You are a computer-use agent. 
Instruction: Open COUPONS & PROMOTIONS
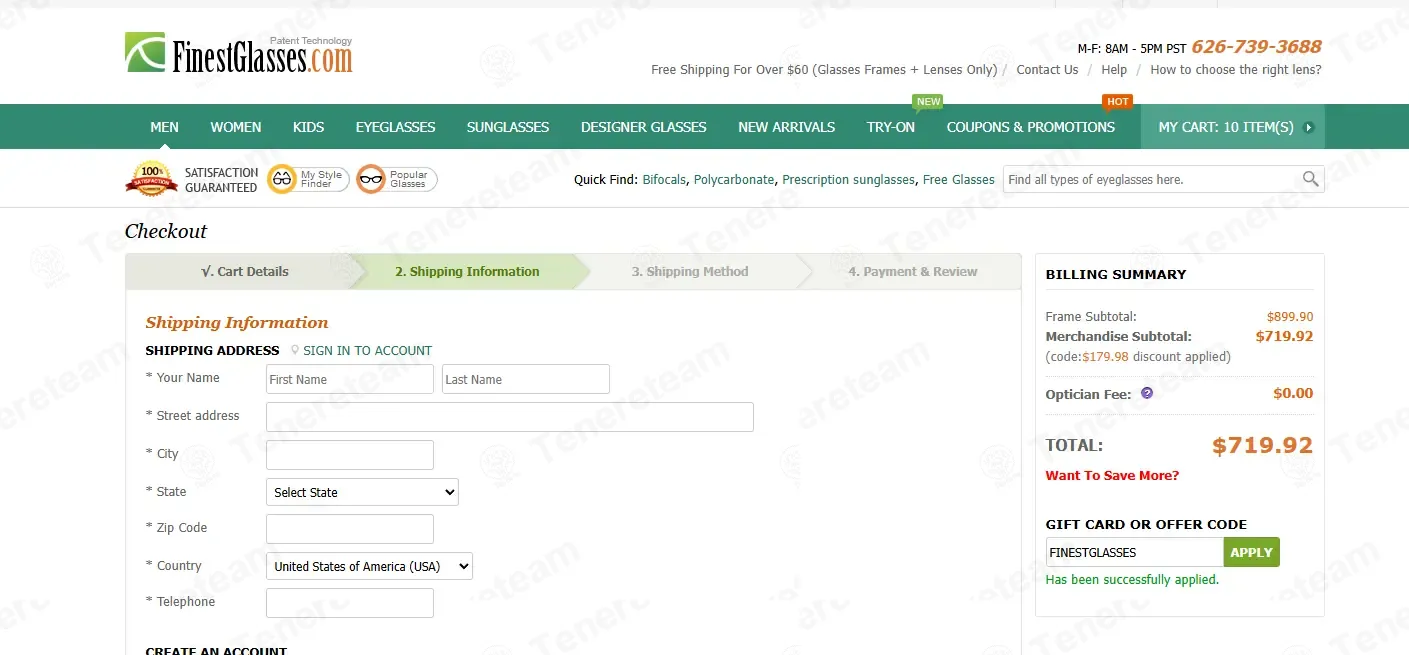click(x=1031, y=127)
